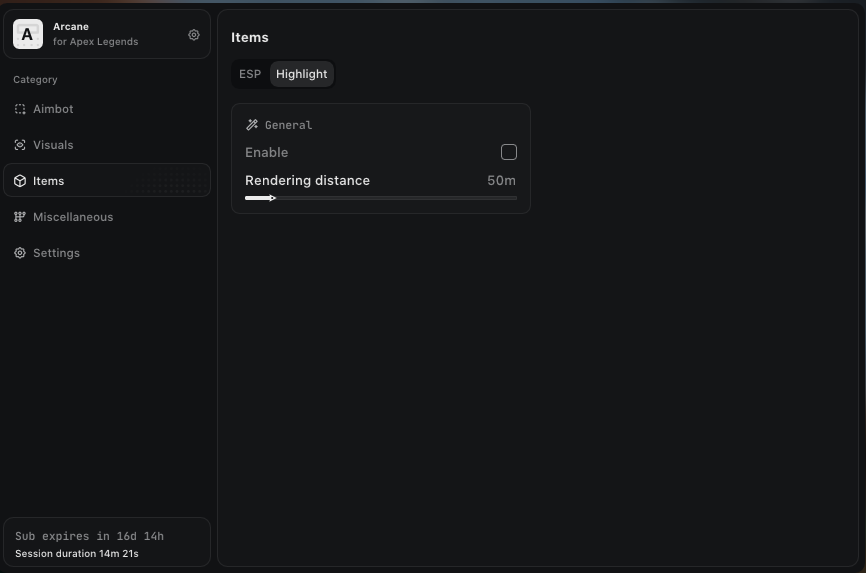
Task: Select the Aimbot crosshair icon
Action: [20, 109]
